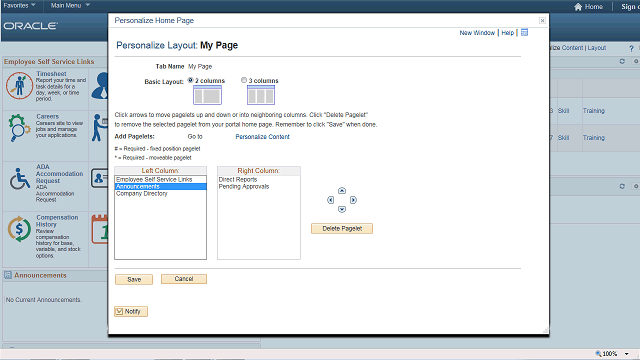Click the Announcements pagelet header icon
The height and width of the screenshot is (360, 640).
click(x=8, y=275)
